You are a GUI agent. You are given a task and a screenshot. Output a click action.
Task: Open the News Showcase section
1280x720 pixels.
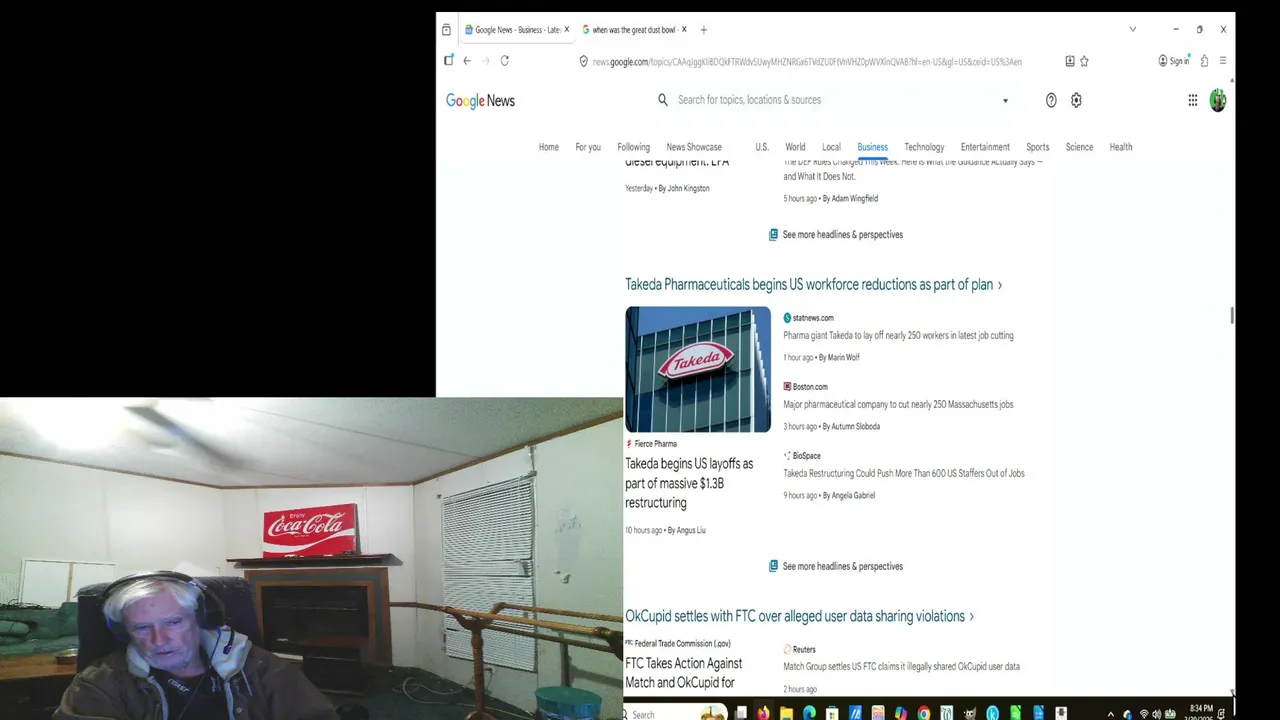pyautogui.click(x=694, y=147)
